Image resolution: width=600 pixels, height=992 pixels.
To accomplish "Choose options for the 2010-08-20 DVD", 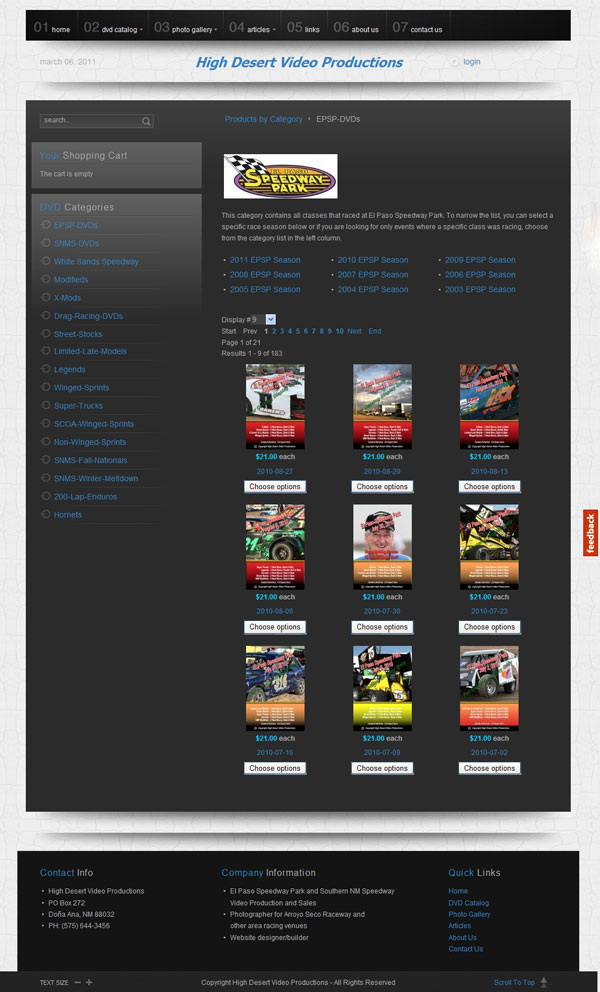I will tap(382, 487).
